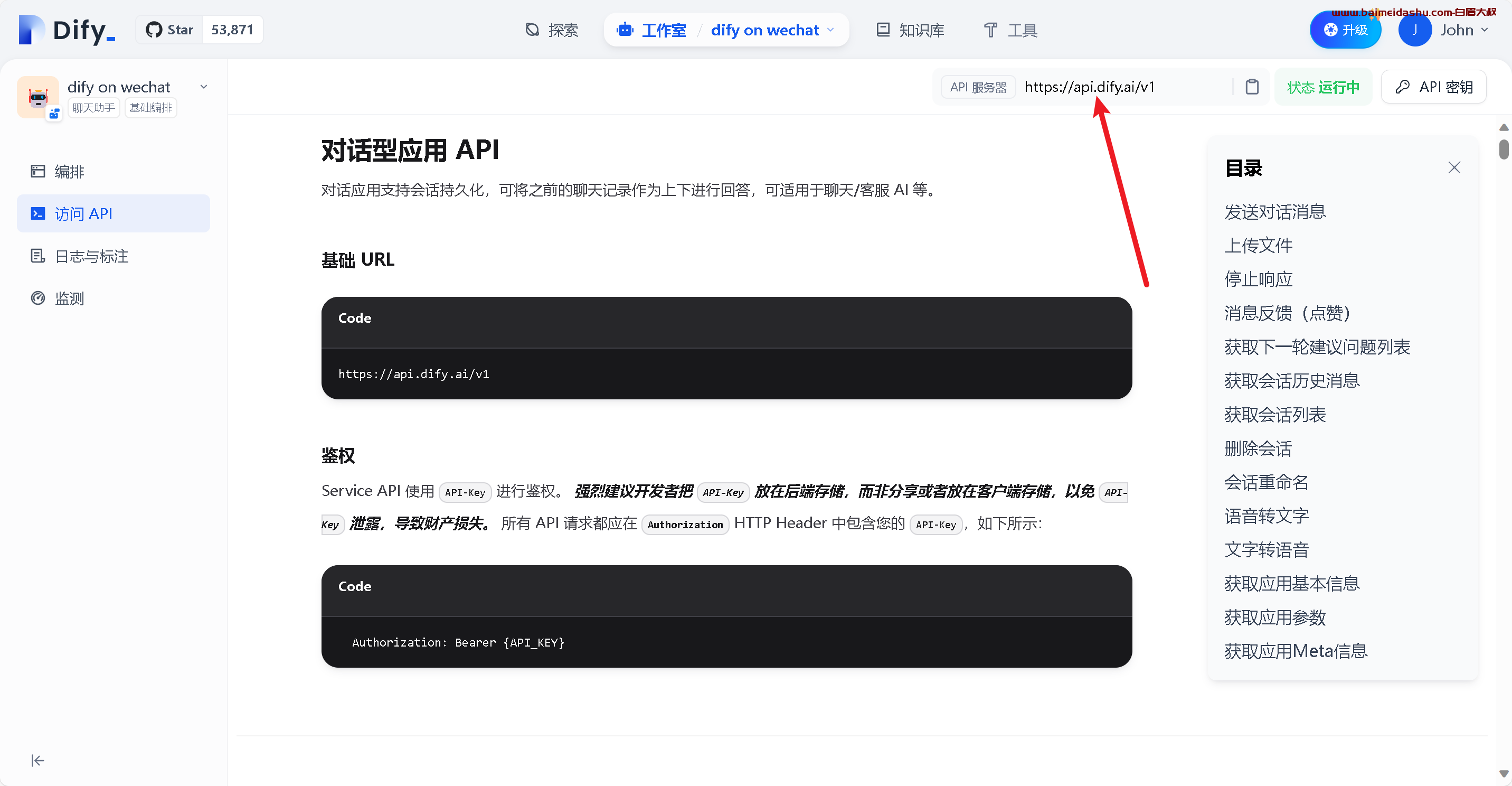1512x786 pixels.
Task: Jump to 停止响应 section
Action: click(1259, 279)
